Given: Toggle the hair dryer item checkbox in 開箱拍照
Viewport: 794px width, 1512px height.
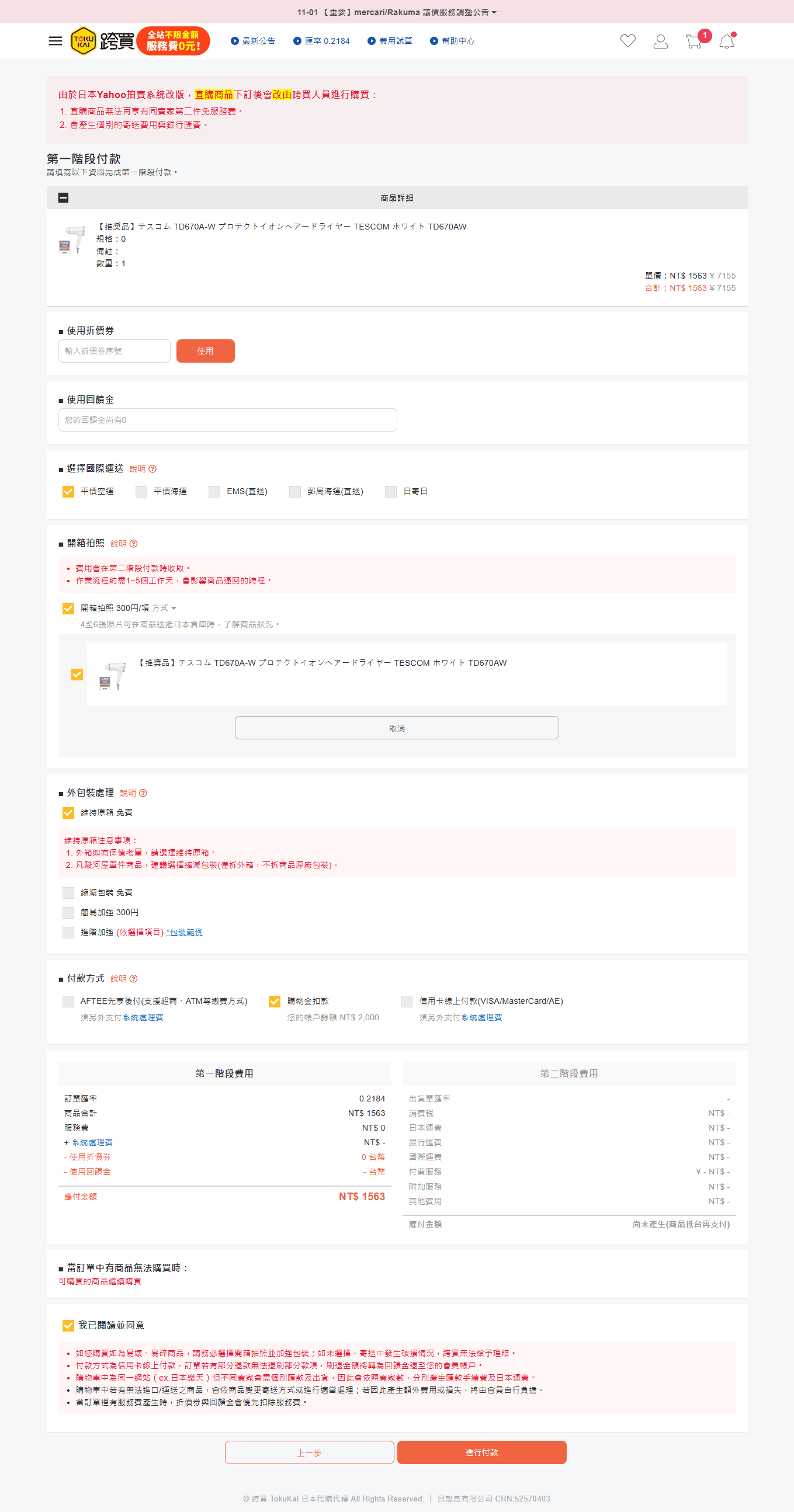Looking at the screenshot, I should (77, 675).
